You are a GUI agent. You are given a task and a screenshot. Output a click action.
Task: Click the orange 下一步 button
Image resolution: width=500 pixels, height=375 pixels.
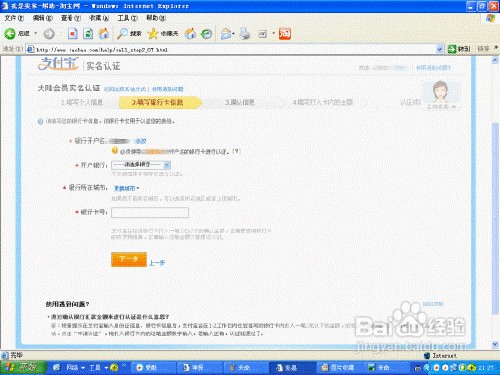point(129,259)
